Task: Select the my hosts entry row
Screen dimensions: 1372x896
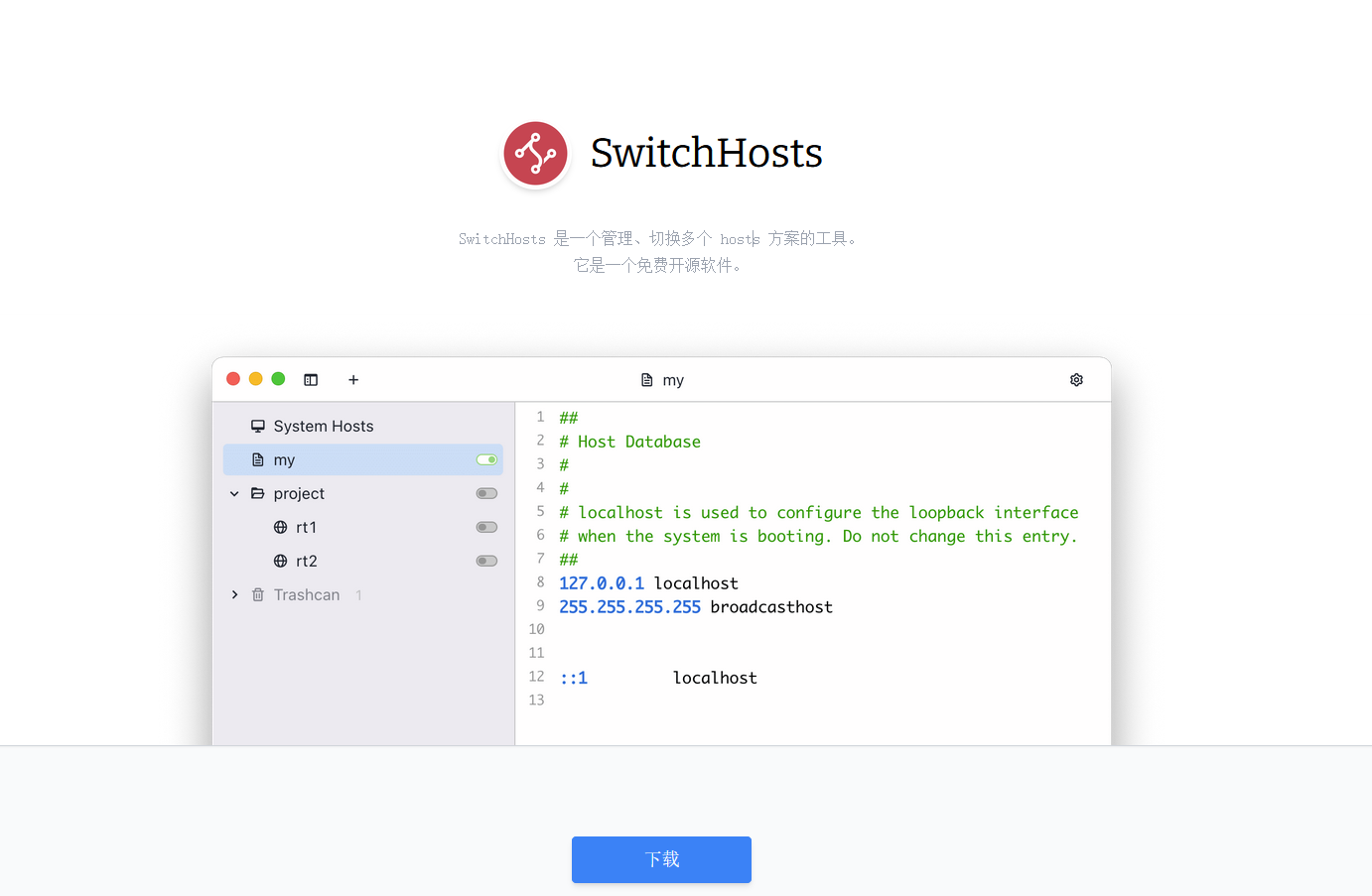Action: 363,459
